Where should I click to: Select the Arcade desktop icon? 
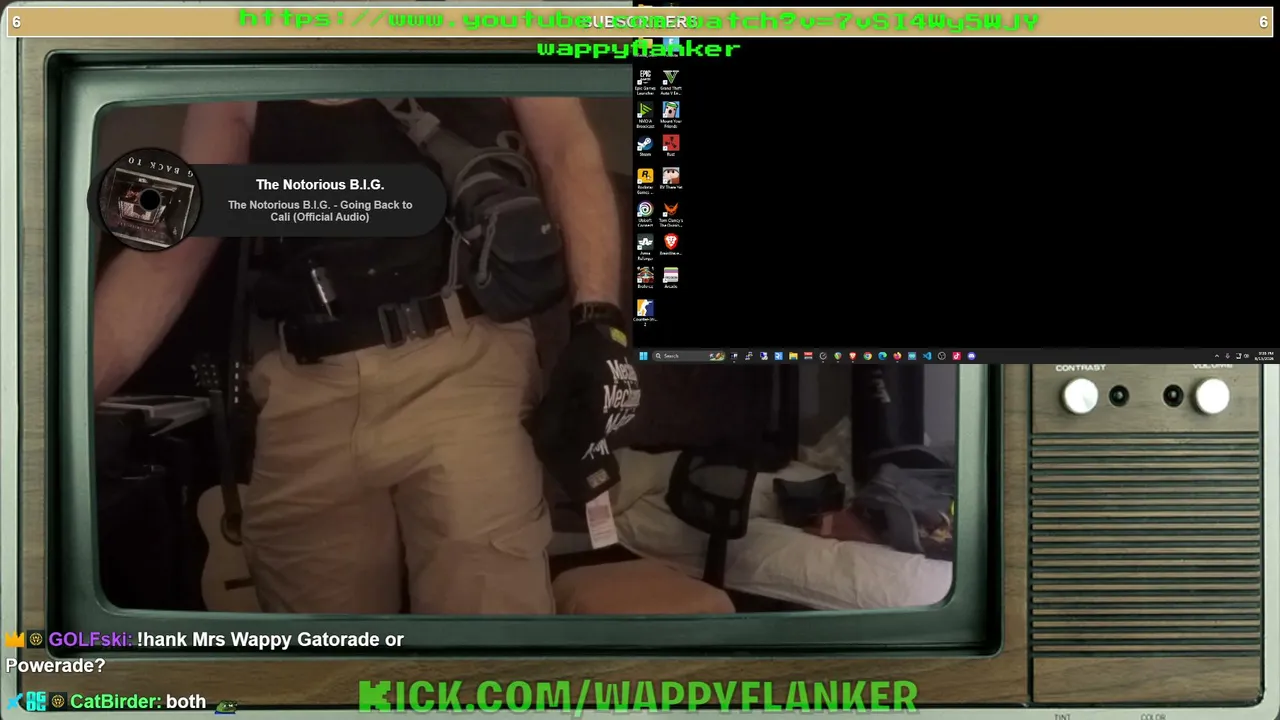pyautogui.click(x=671, y=278)
